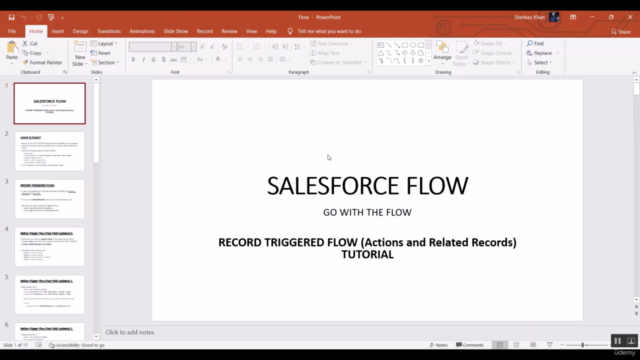Select the oval shape tool
640x360 pixels.
pos(413,45)
